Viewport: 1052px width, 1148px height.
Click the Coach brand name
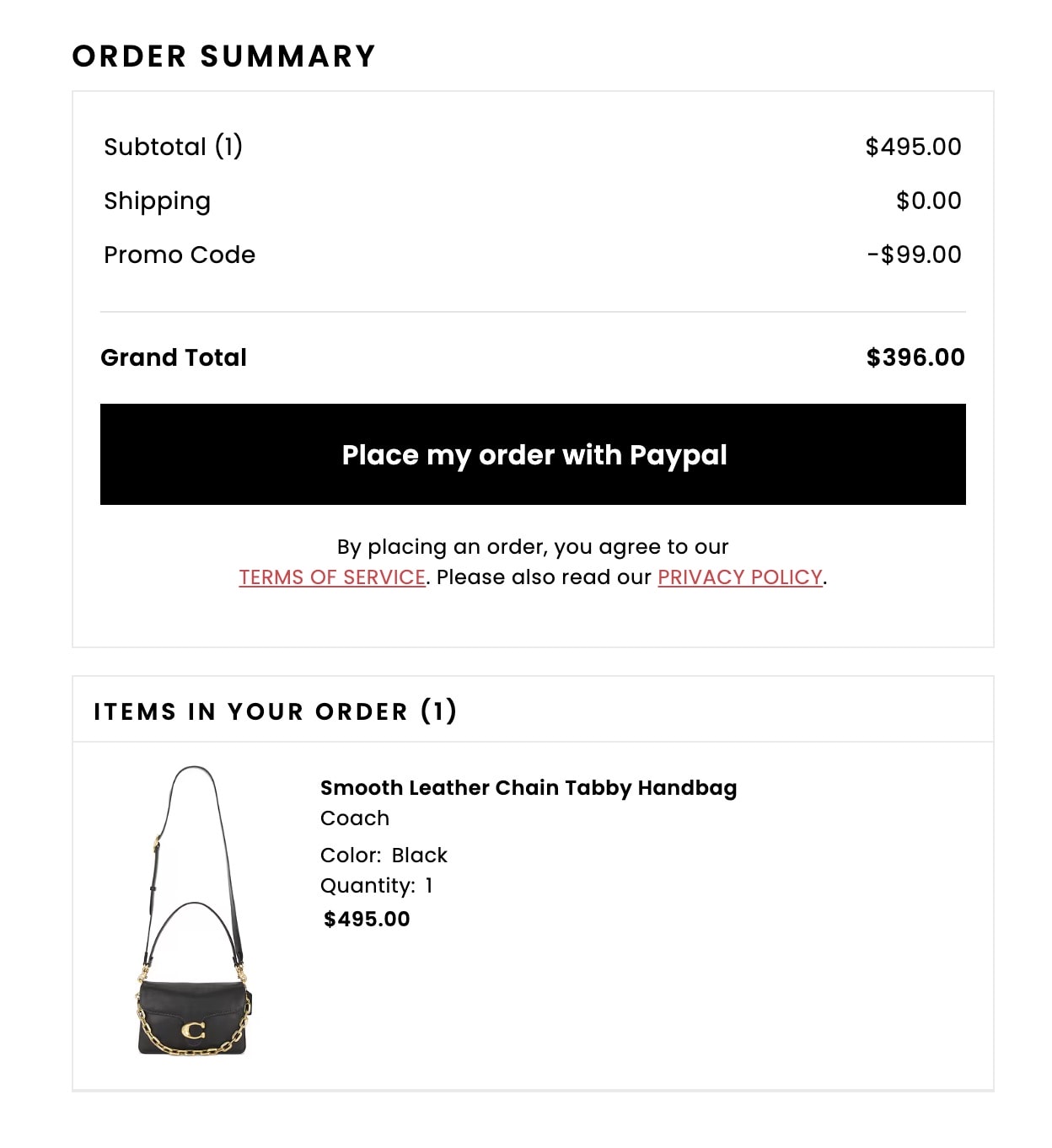355,818
